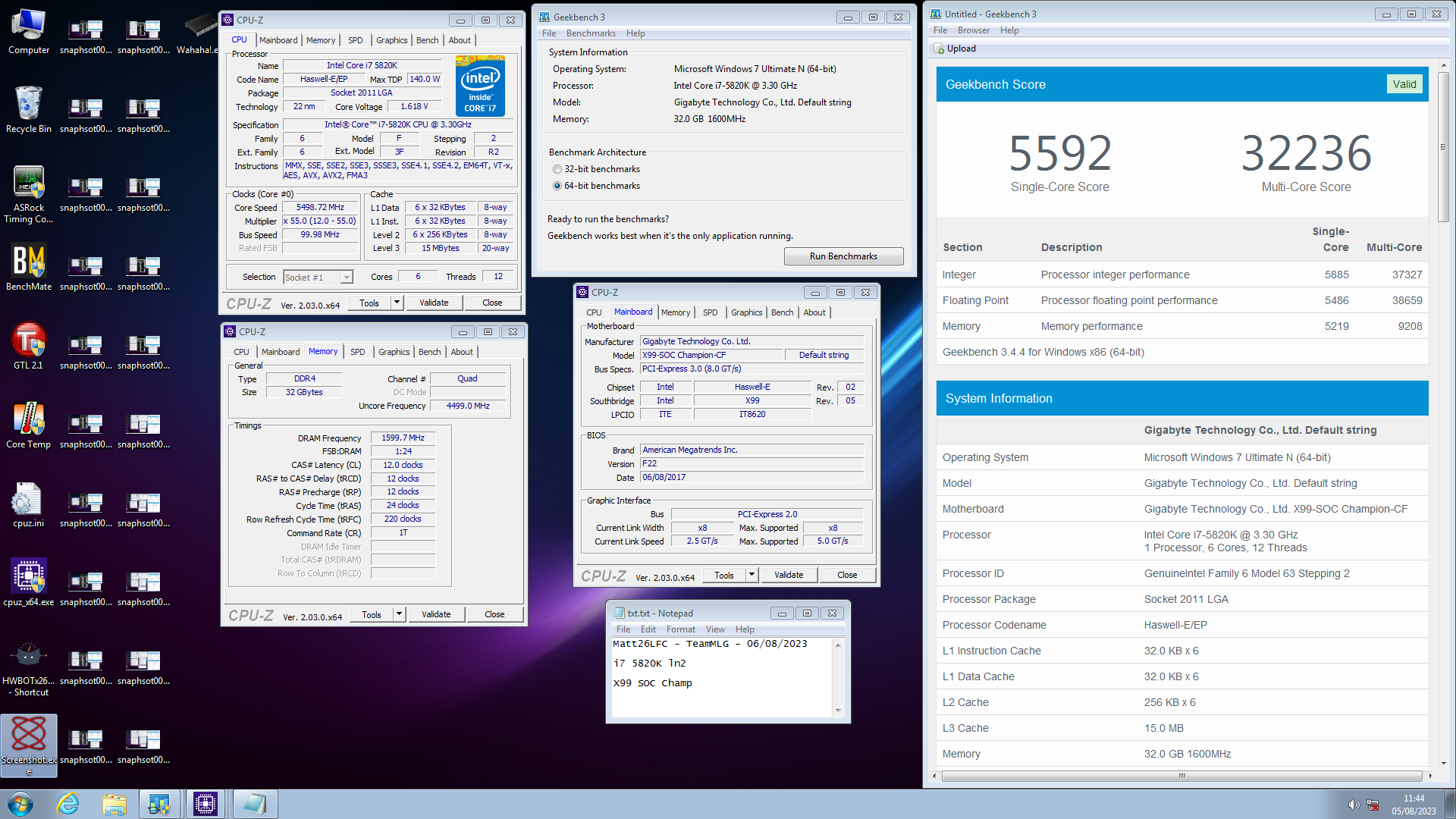Click the Intel Core i7 logo in CPU-Z

point(480,86)
